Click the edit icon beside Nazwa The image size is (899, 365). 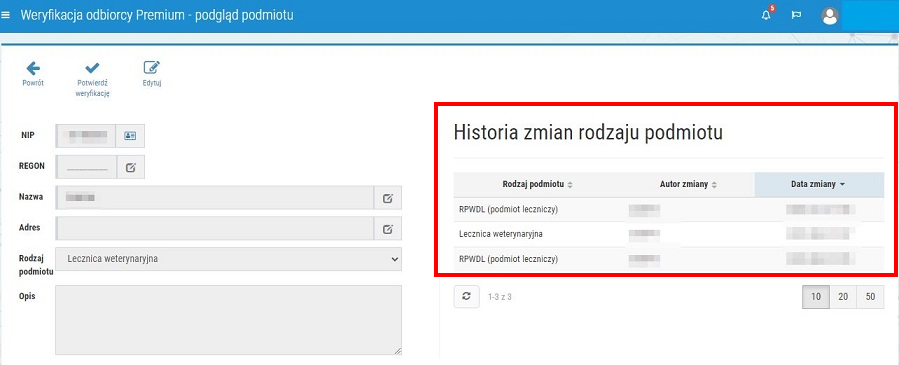(x=388, y=198)
